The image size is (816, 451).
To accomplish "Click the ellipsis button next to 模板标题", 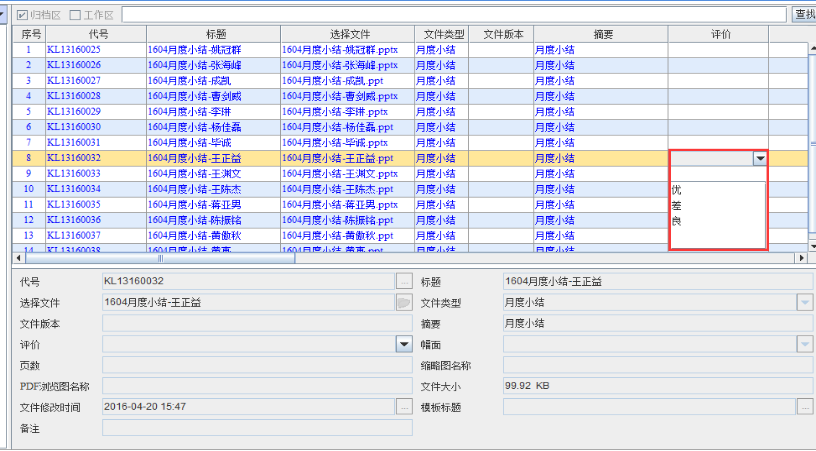I will tap(805, 407).
